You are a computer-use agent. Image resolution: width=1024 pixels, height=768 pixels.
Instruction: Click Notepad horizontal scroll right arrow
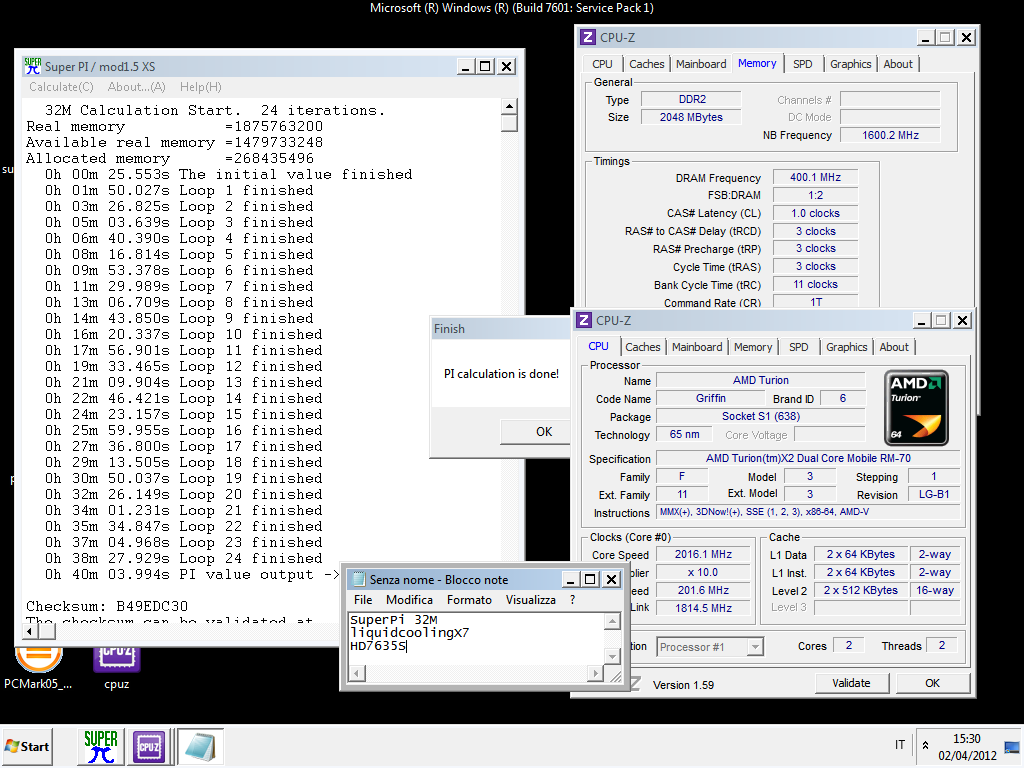pyautogui.click(x=594, y=673)
